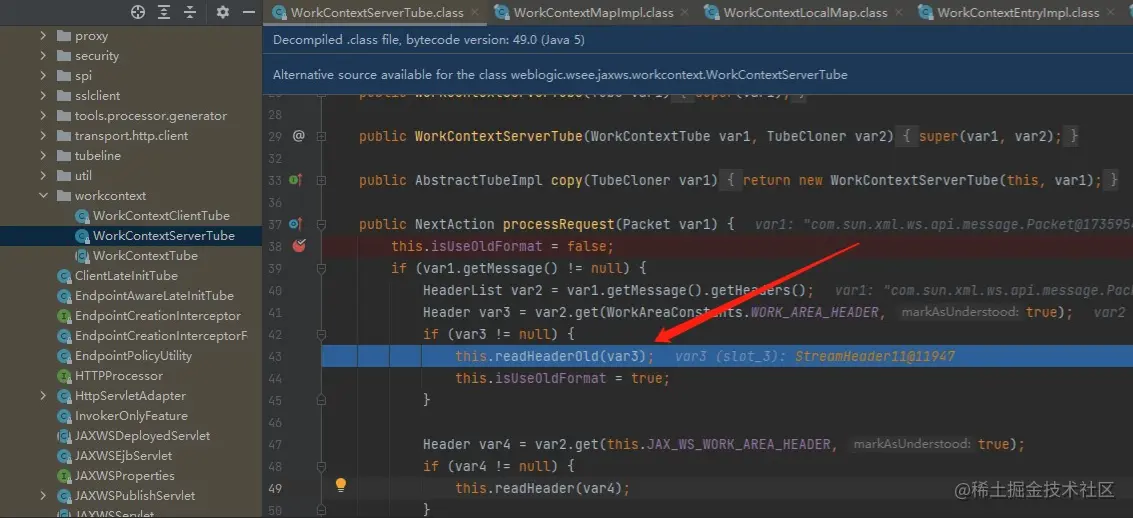Expand the JAXWSPublishServlet node
This screenshot has width=1133, height=518.
43,496
